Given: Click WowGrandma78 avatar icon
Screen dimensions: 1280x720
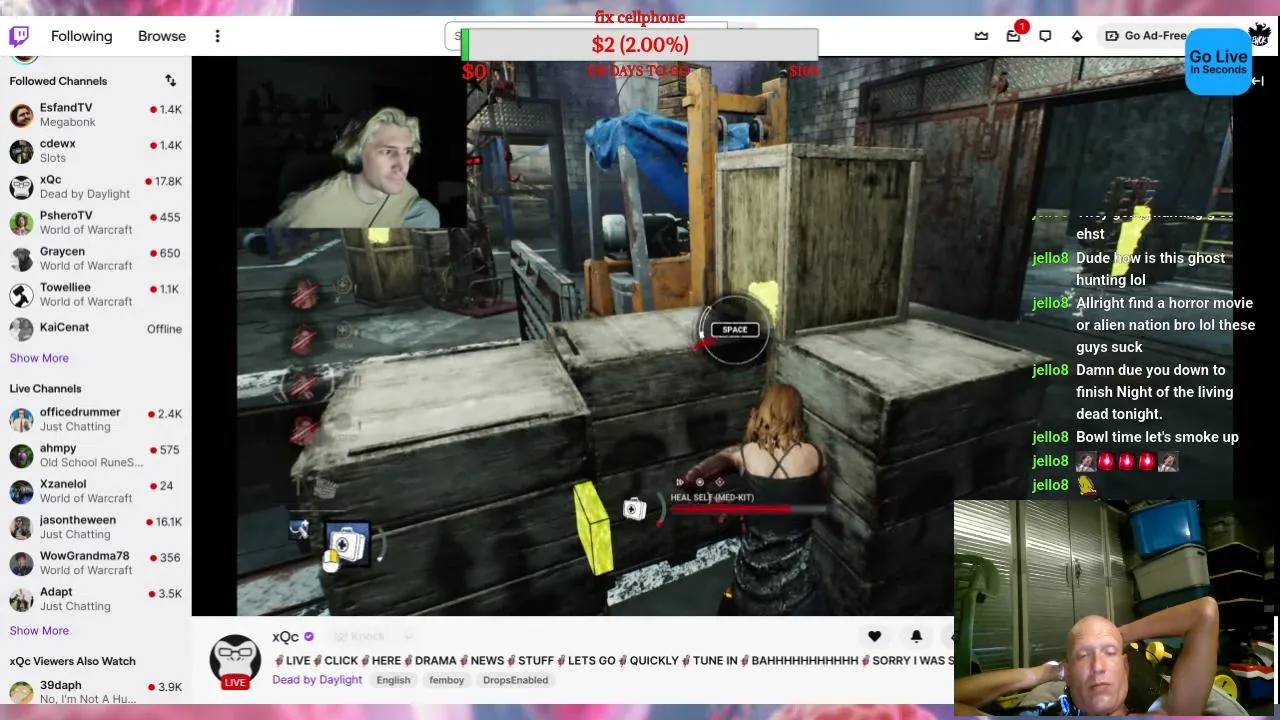Looking at the screenshot, I should (x=21, y=564).
